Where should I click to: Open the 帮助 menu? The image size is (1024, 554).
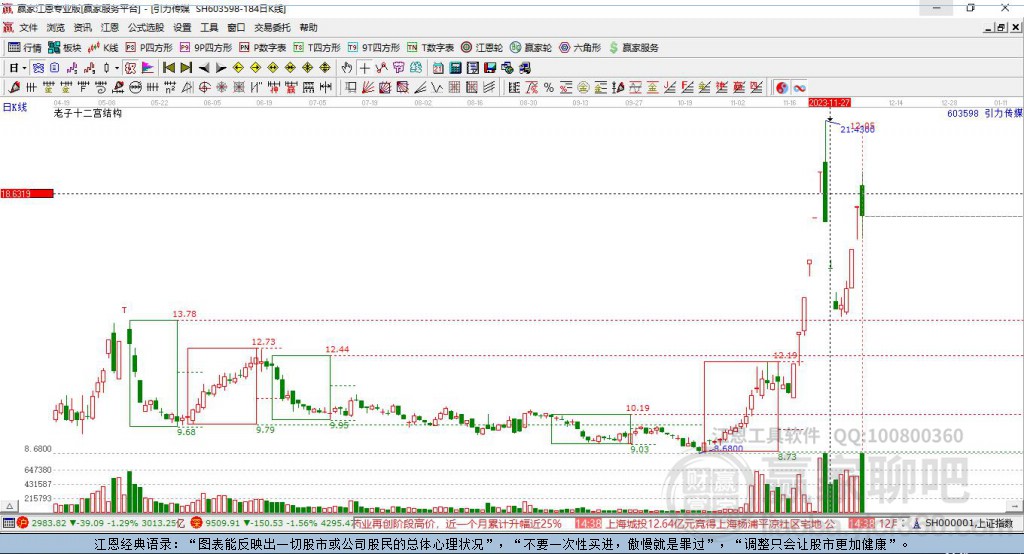point(308,27)
